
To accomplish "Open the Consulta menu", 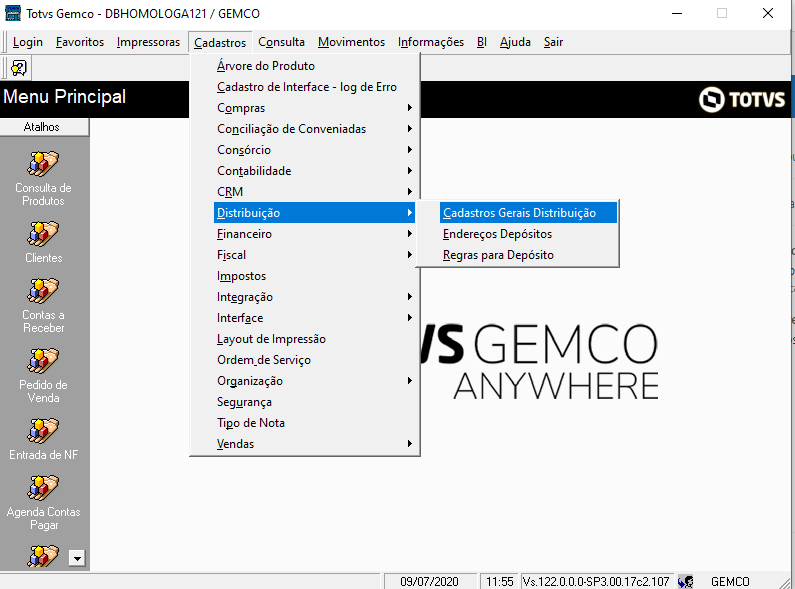I will [281, 42].
